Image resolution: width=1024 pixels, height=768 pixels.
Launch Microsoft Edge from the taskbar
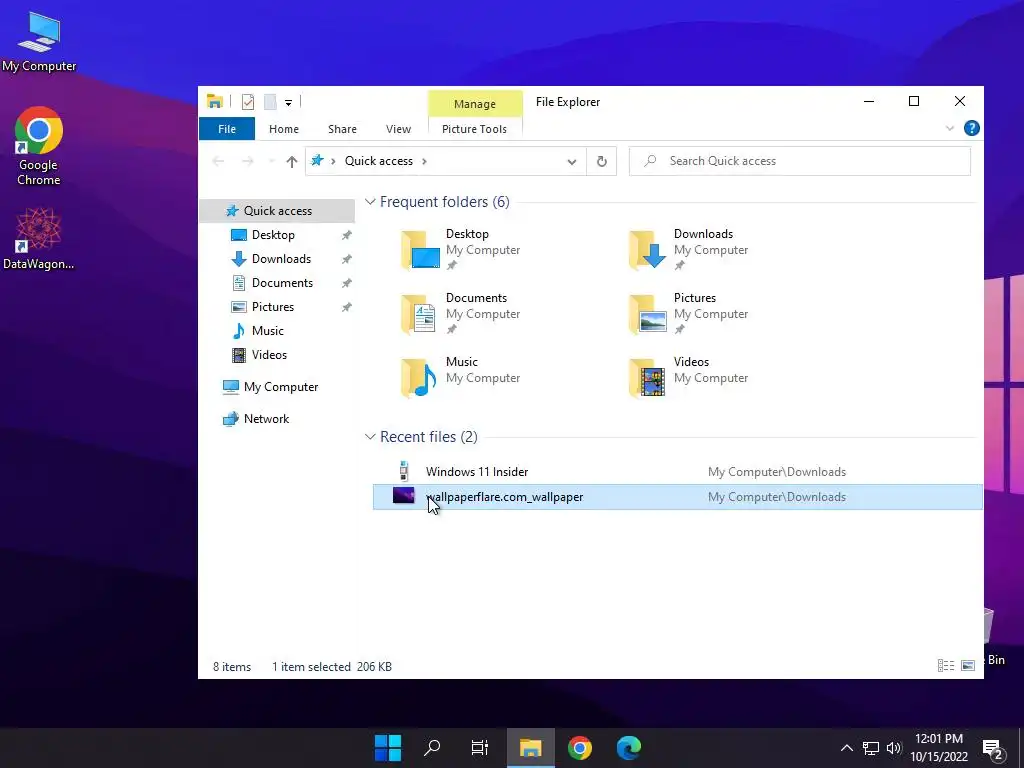point(629,748)
